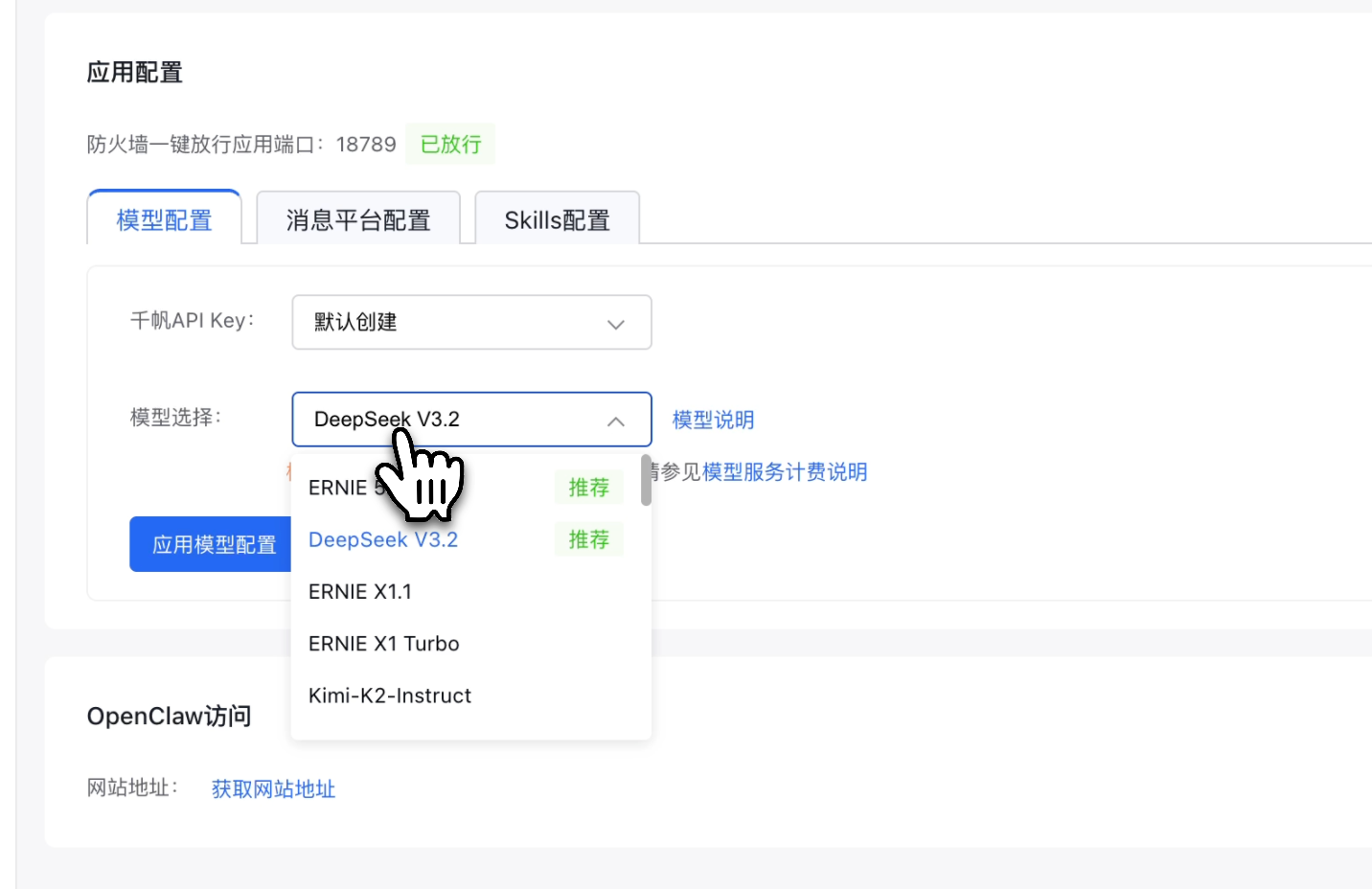Screen dimensions: 1372x889
Task: Open the 模型说明 link
Action: tap(713, 419)
